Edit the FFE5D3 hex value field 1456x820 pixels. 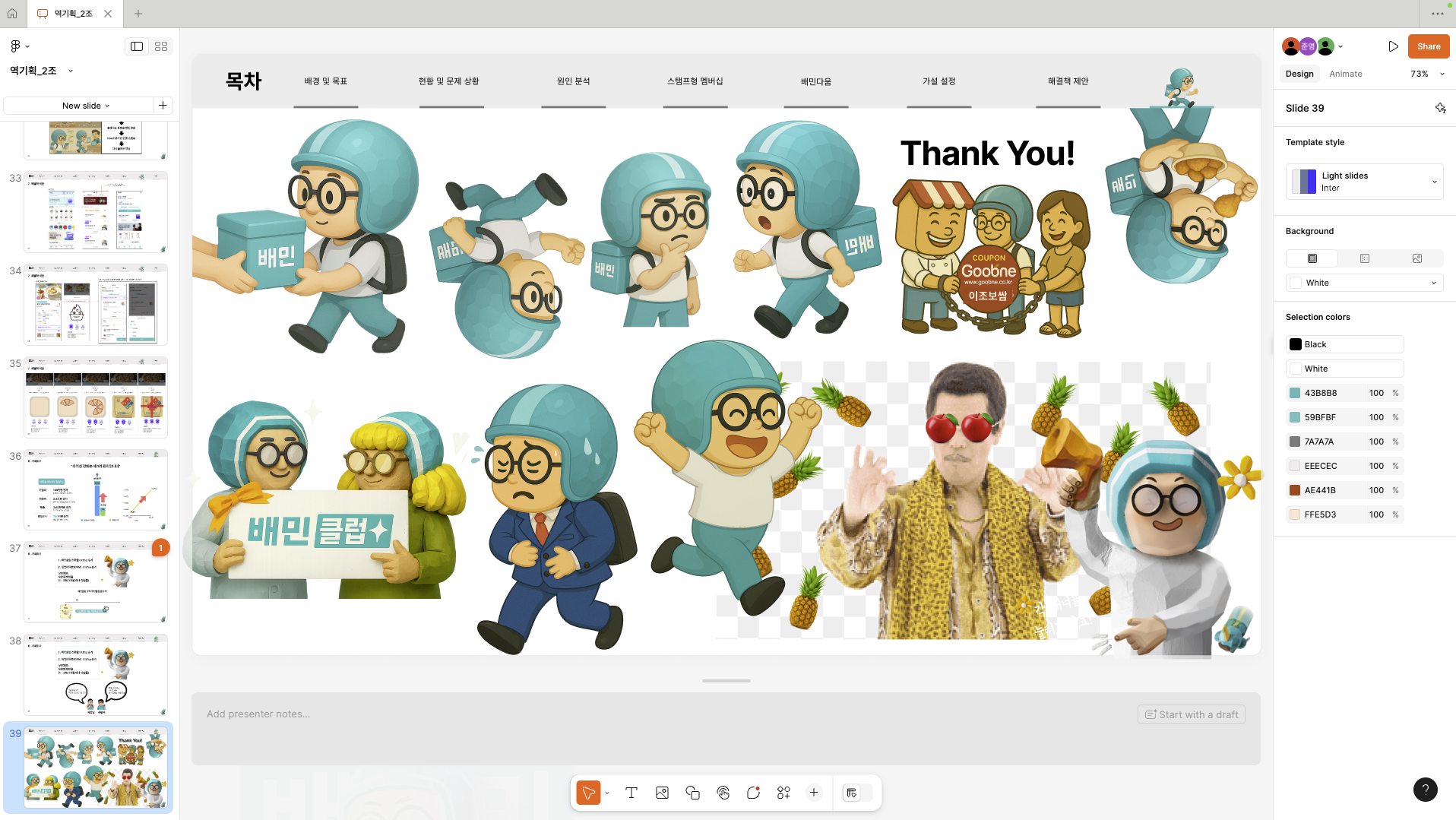pyautogui.click(x=1321, y=514)
